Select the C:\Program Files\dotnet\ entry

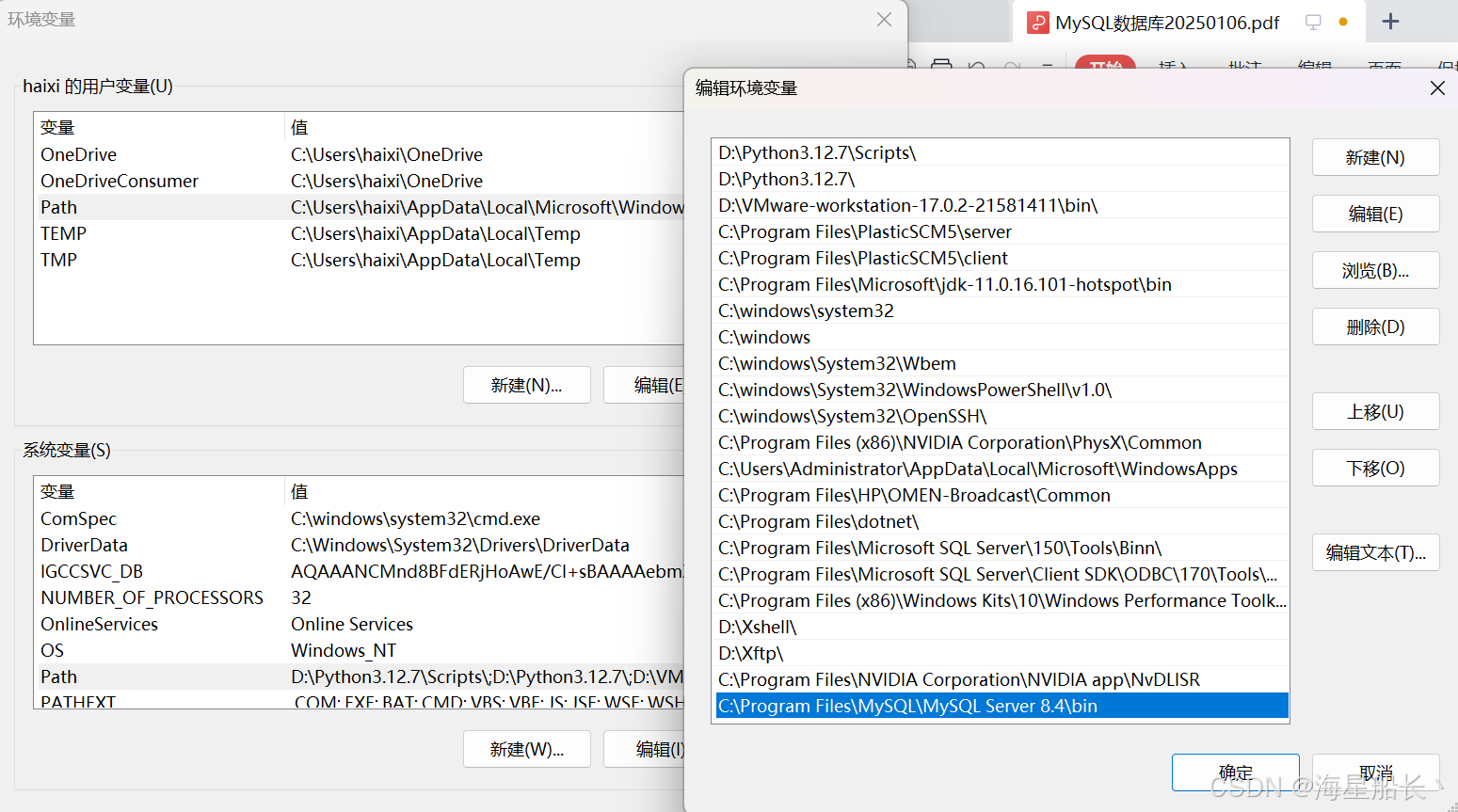1001,521
